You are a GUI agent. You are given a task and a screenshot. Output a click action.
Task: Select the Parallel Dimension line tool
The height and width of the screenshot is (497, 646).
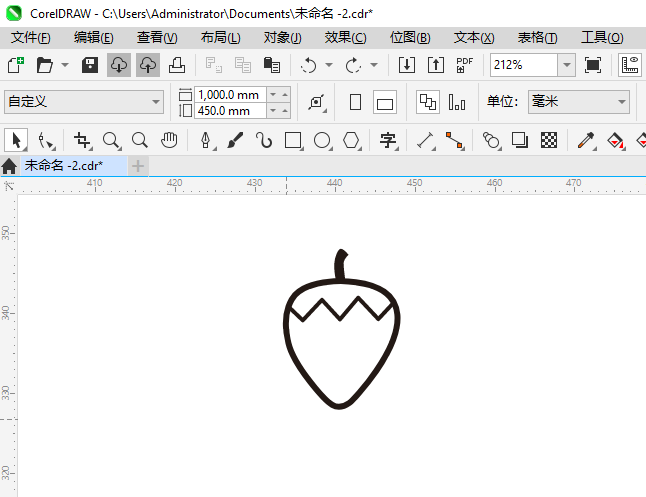click(x=426, y=140)
